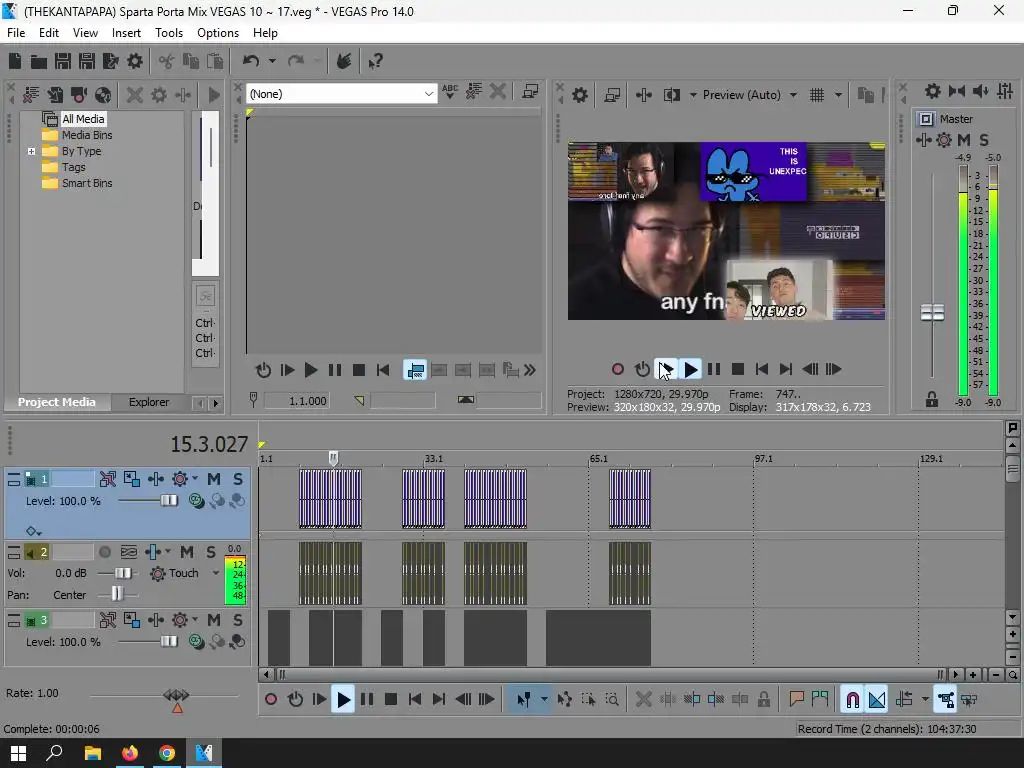Open track 3 track motion icon

131,620
